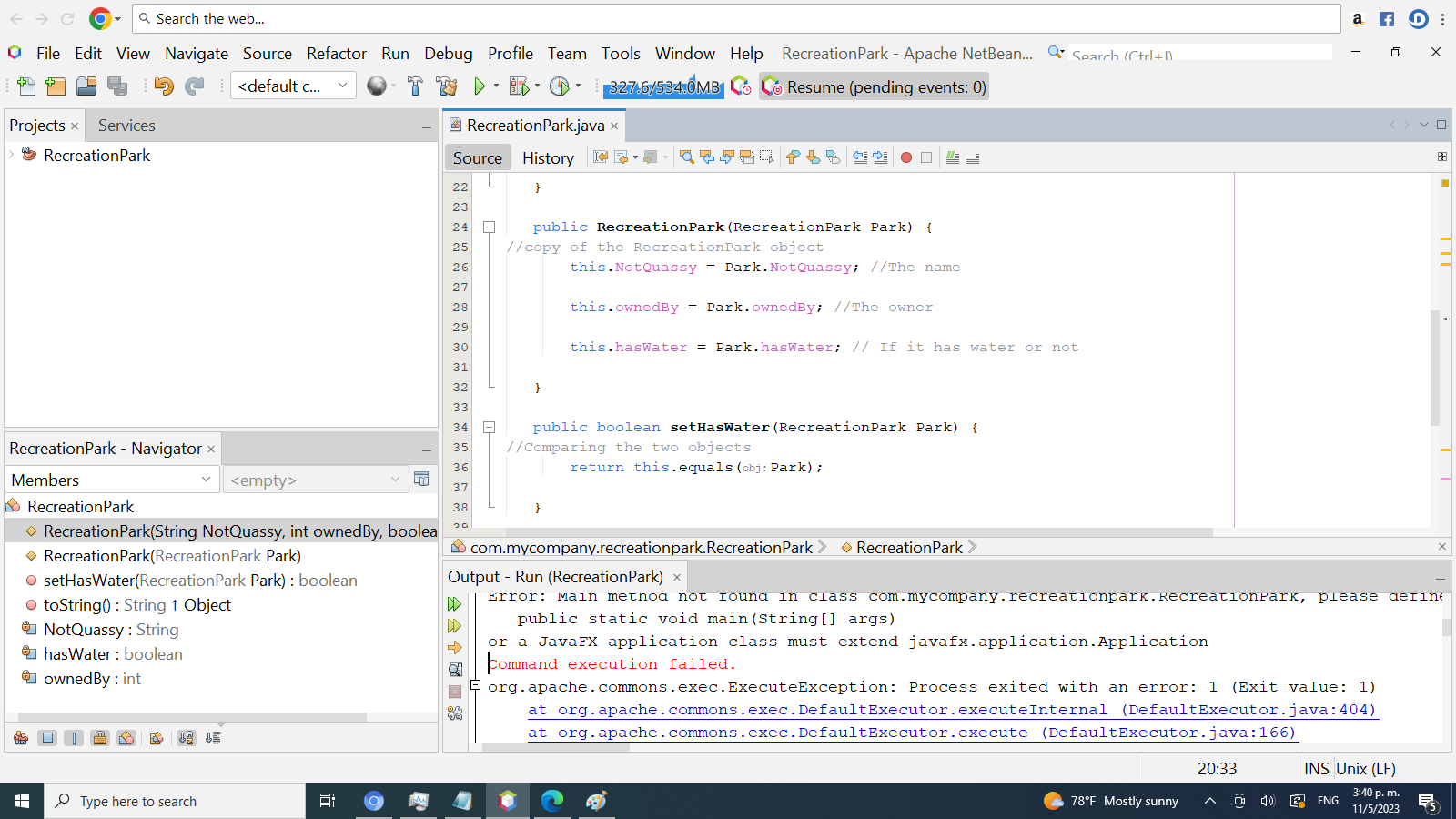Viewport: 1456px width, 819px height.
Task: Collapse the RecreationPark constructor fold at line 24
Action: pos(490,226)
